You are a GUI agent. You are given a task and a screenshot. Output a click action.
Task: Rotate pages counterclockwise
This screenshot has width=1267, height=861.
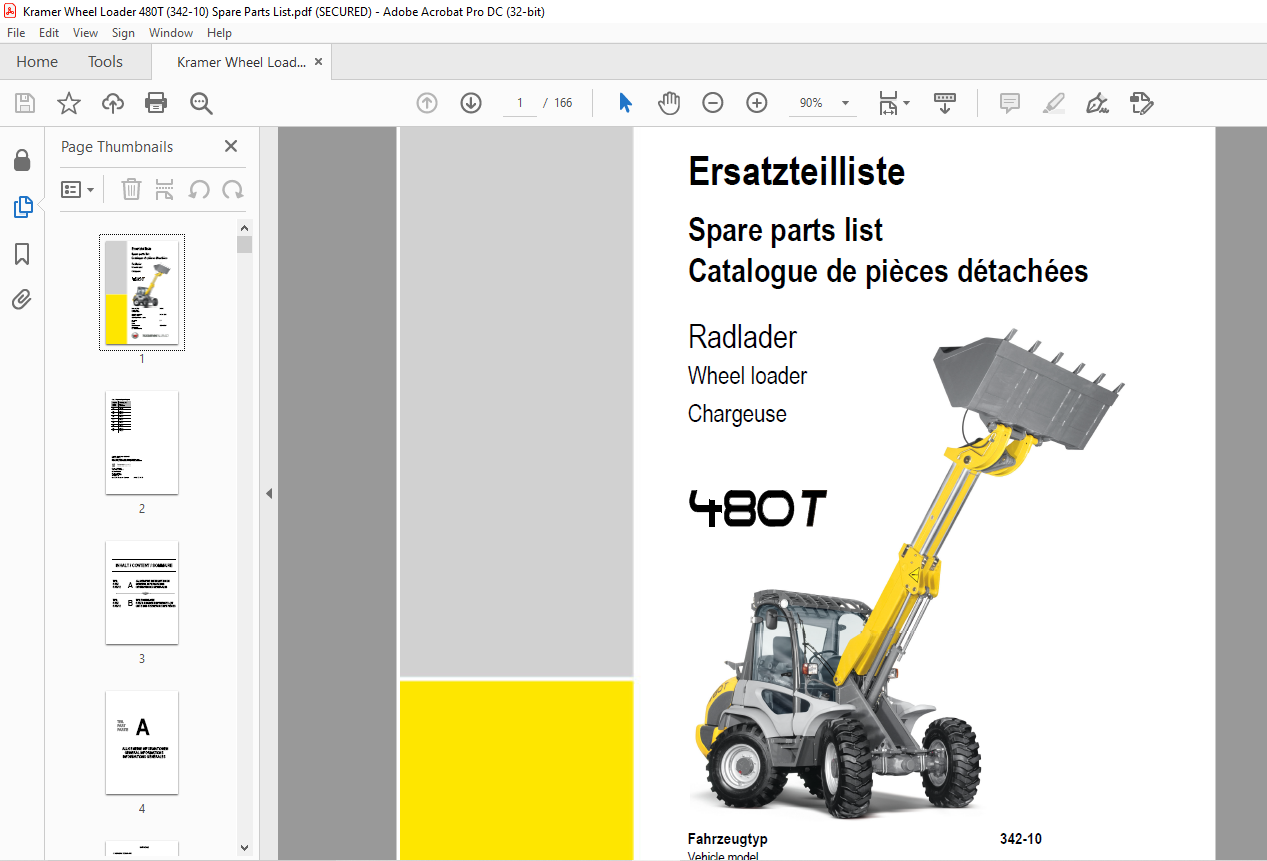[x=199, y=189]
